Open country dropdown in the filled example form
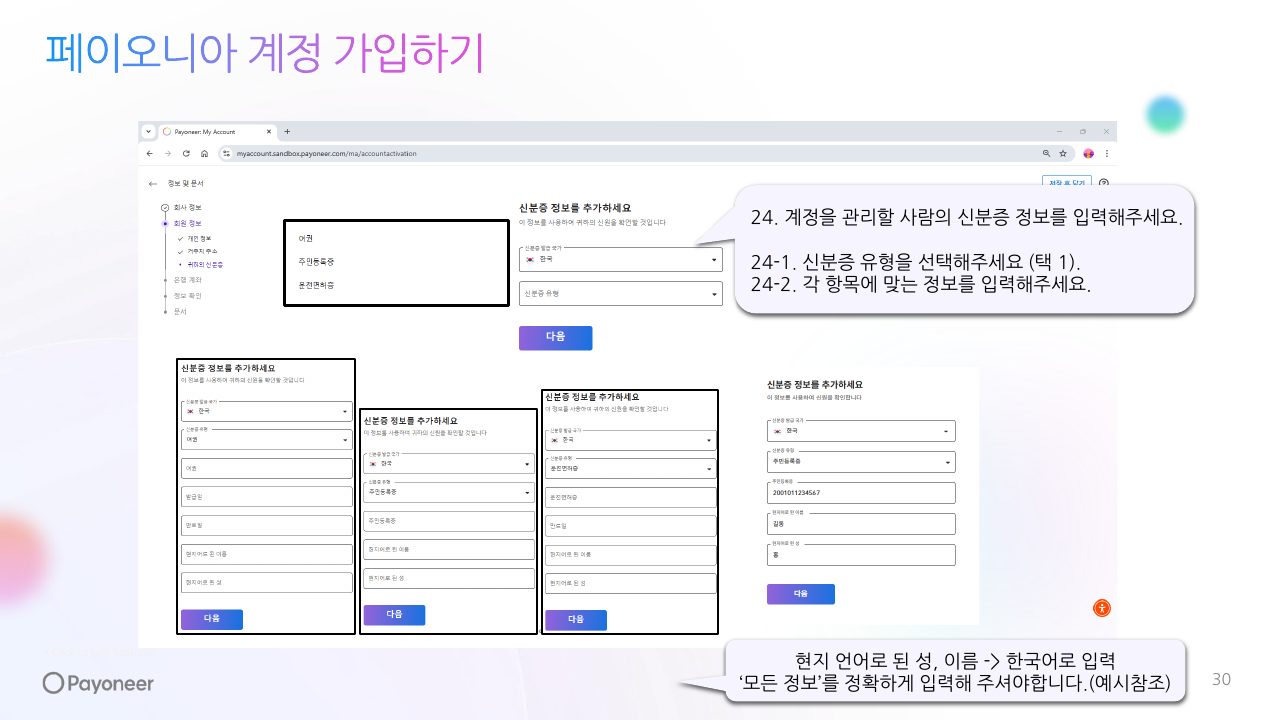This screenshot has width=1280, height=720. click(x=861, y=431)
